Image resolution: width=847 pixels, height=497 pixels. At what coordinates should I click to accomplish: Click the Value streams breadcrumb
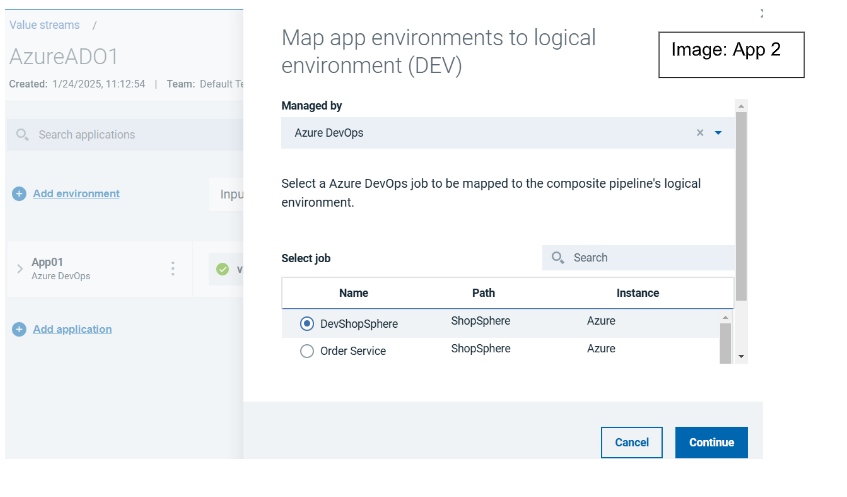(44, 25)
